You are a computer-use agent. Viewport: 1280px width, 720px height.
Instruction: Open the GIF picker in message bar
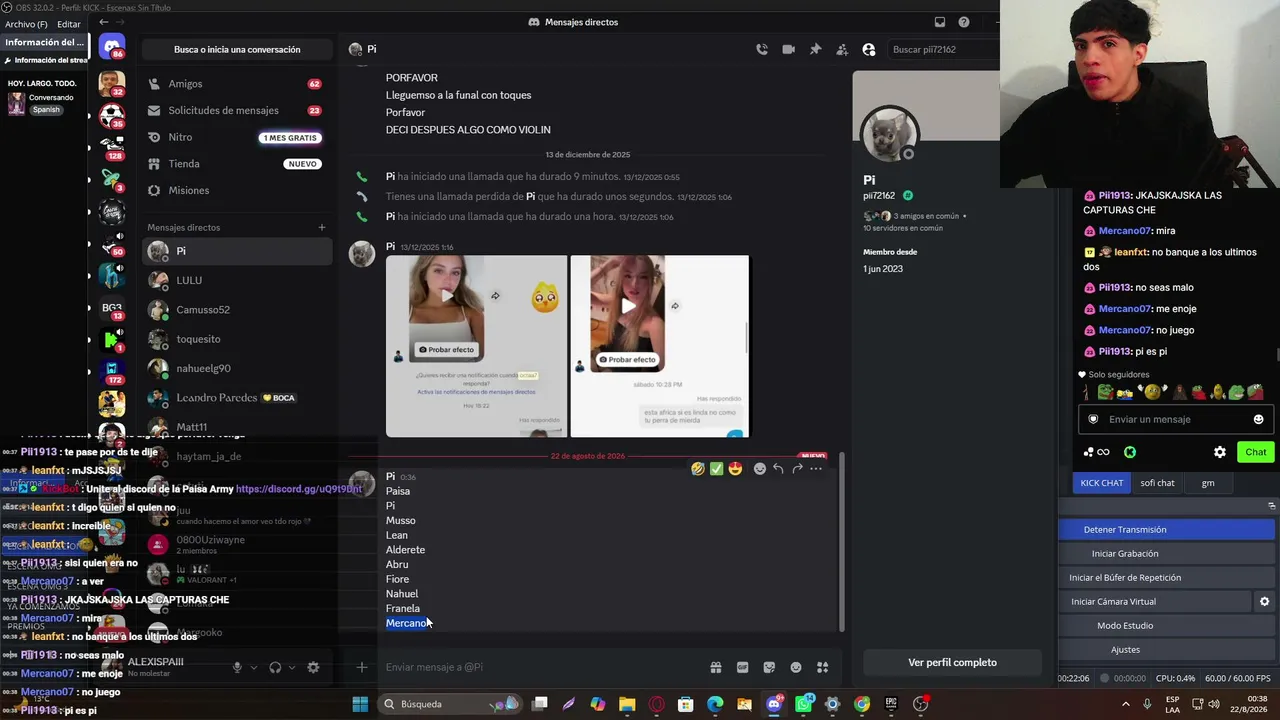742,667
